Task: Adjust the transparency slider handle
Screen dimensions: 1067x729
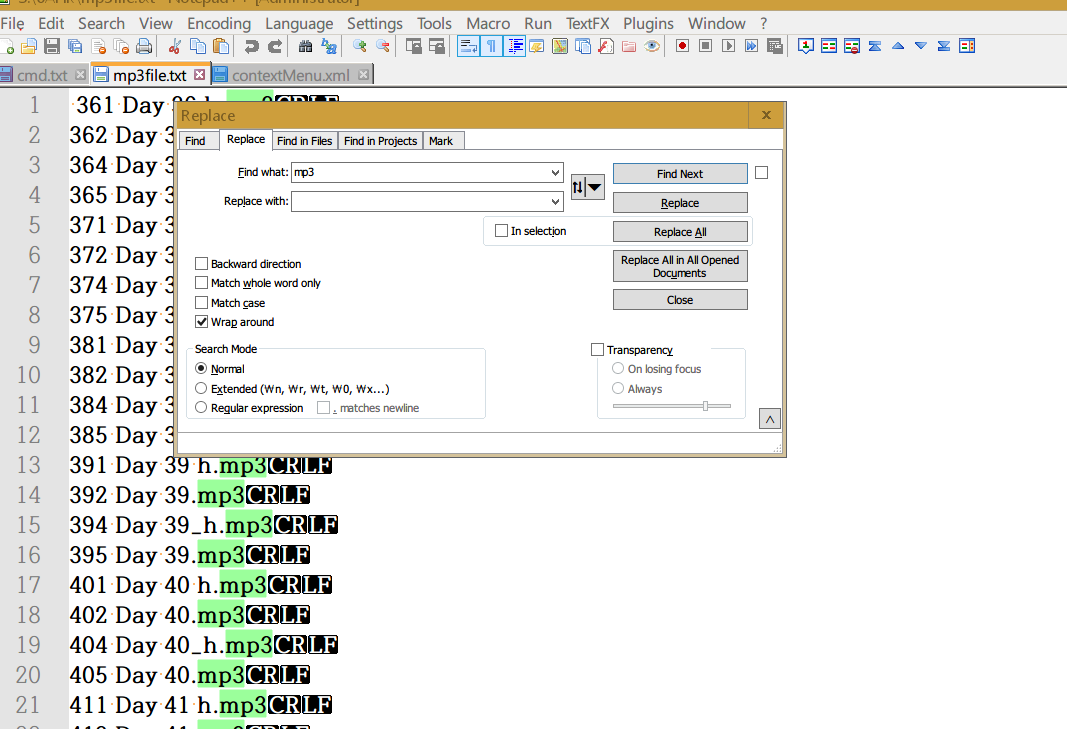Action: [x=706, y=406]
